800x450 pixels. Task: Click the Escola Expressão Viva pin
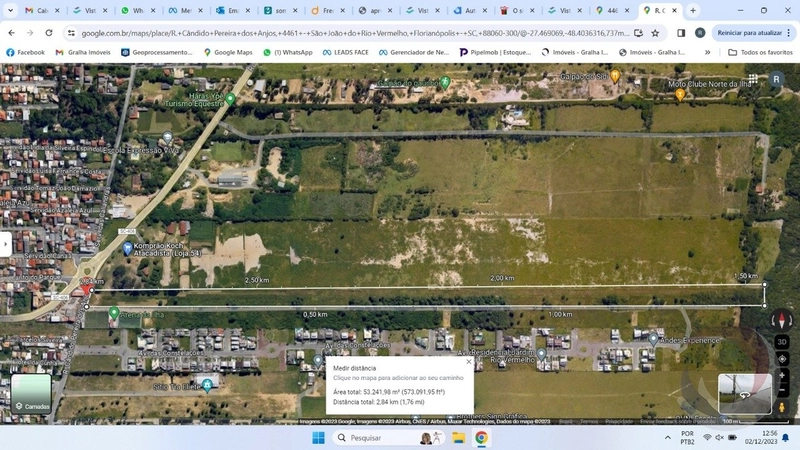(x=167, y=137)
